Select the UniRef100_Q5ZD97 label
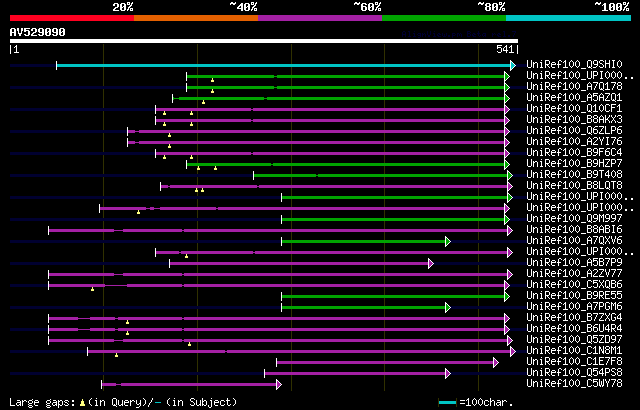 click(x=574, y=340)
